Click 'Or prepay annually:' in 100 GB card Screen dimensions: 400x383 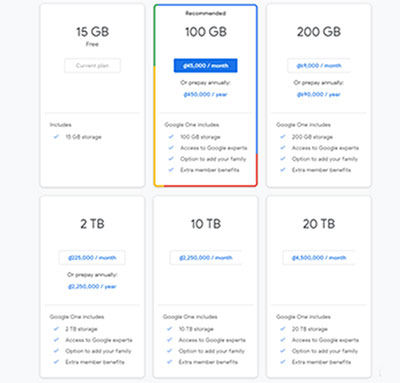206,83
